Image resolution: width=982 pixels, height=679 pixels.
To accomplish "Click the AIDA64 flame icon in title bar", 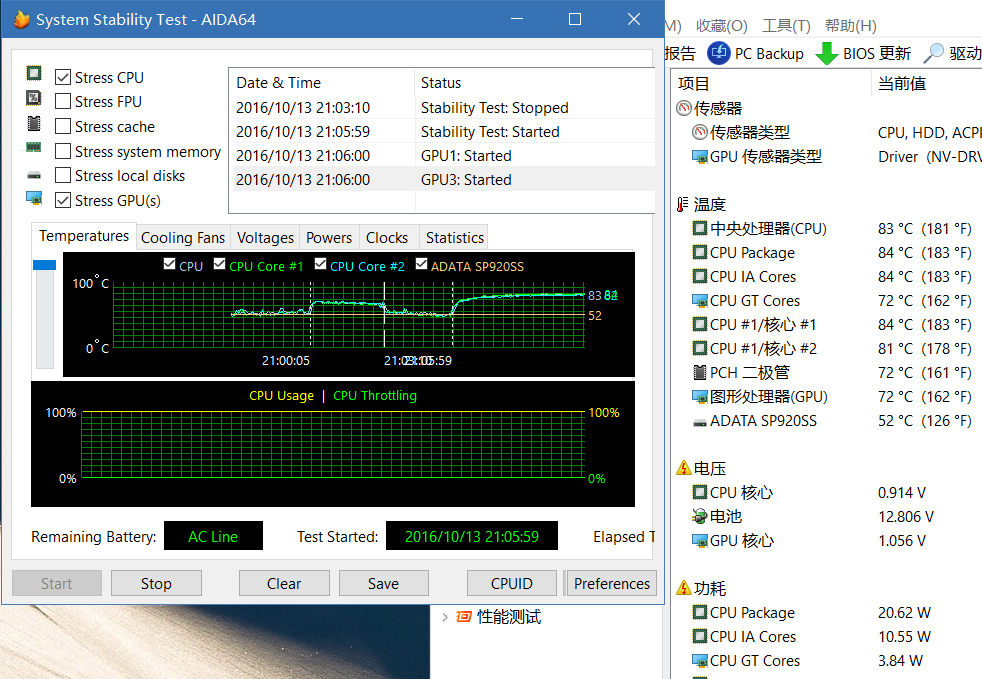I will point(21,19).
